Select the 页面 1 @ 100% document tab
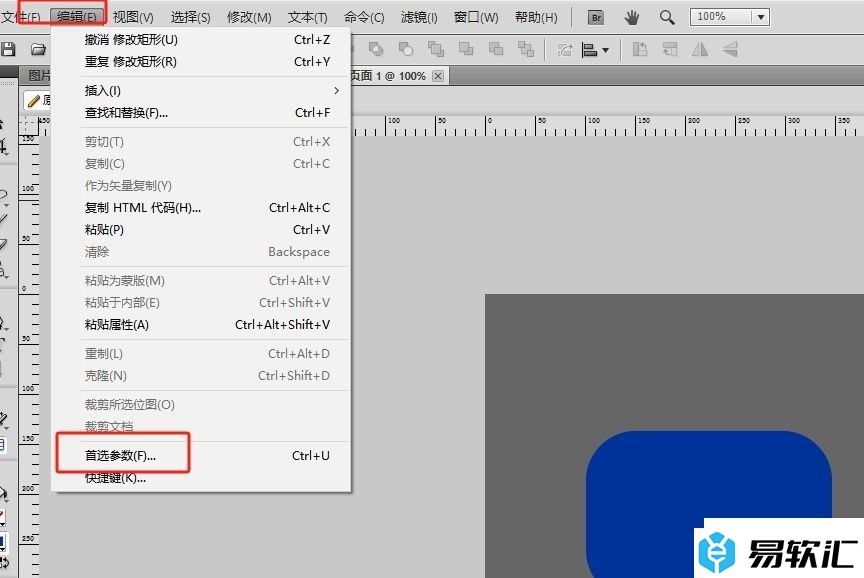The image size is (864, 578). pos(388,76)
